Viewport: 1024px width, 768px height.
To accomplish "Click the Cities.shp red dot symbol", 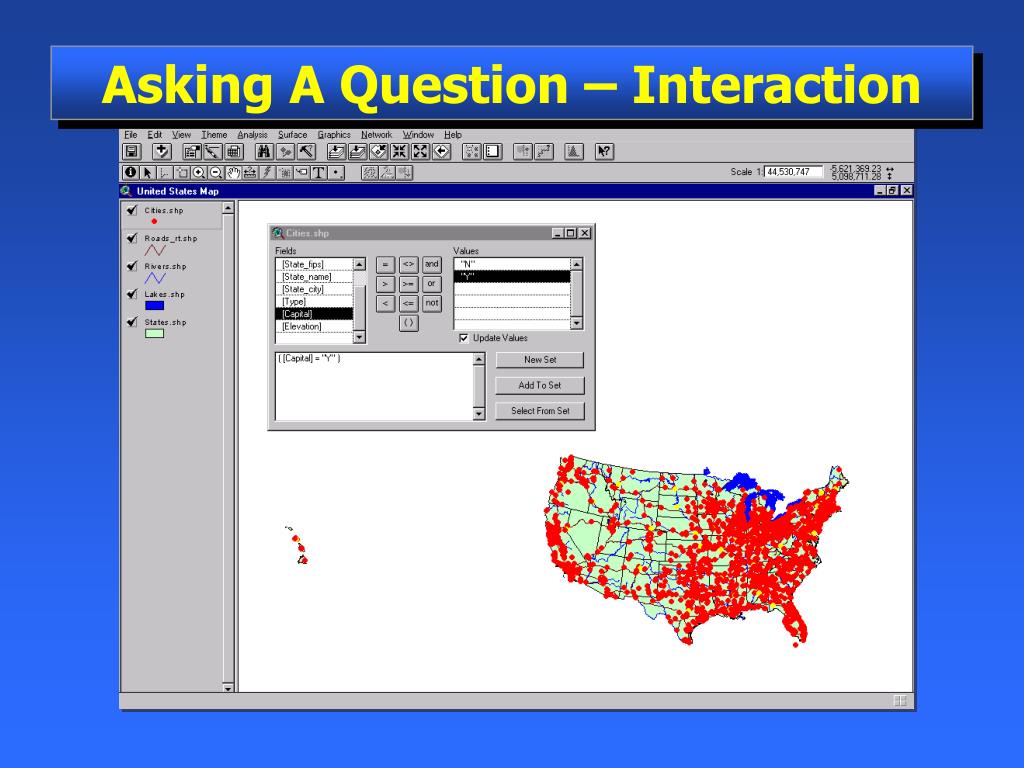I will pyautogui.click(x=154, y=221).
